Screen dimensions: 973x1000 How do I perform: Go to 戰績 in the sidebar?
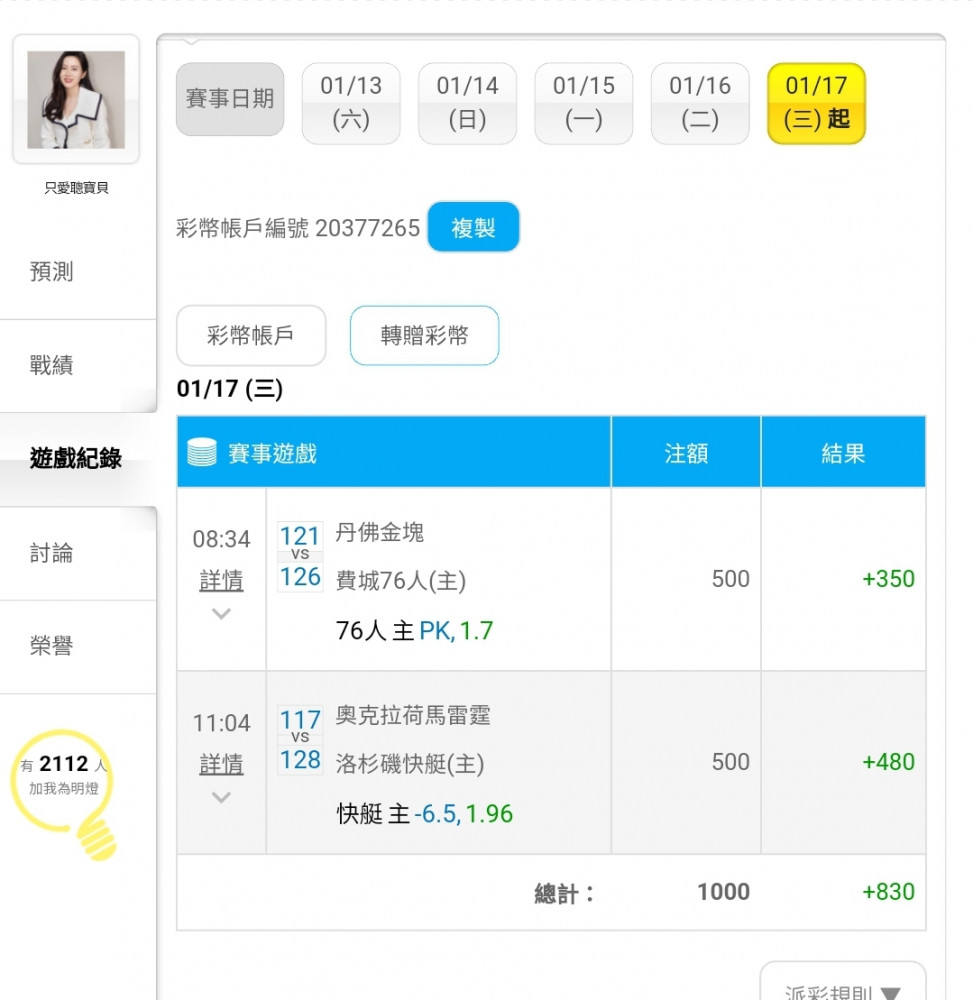point(52,365)
